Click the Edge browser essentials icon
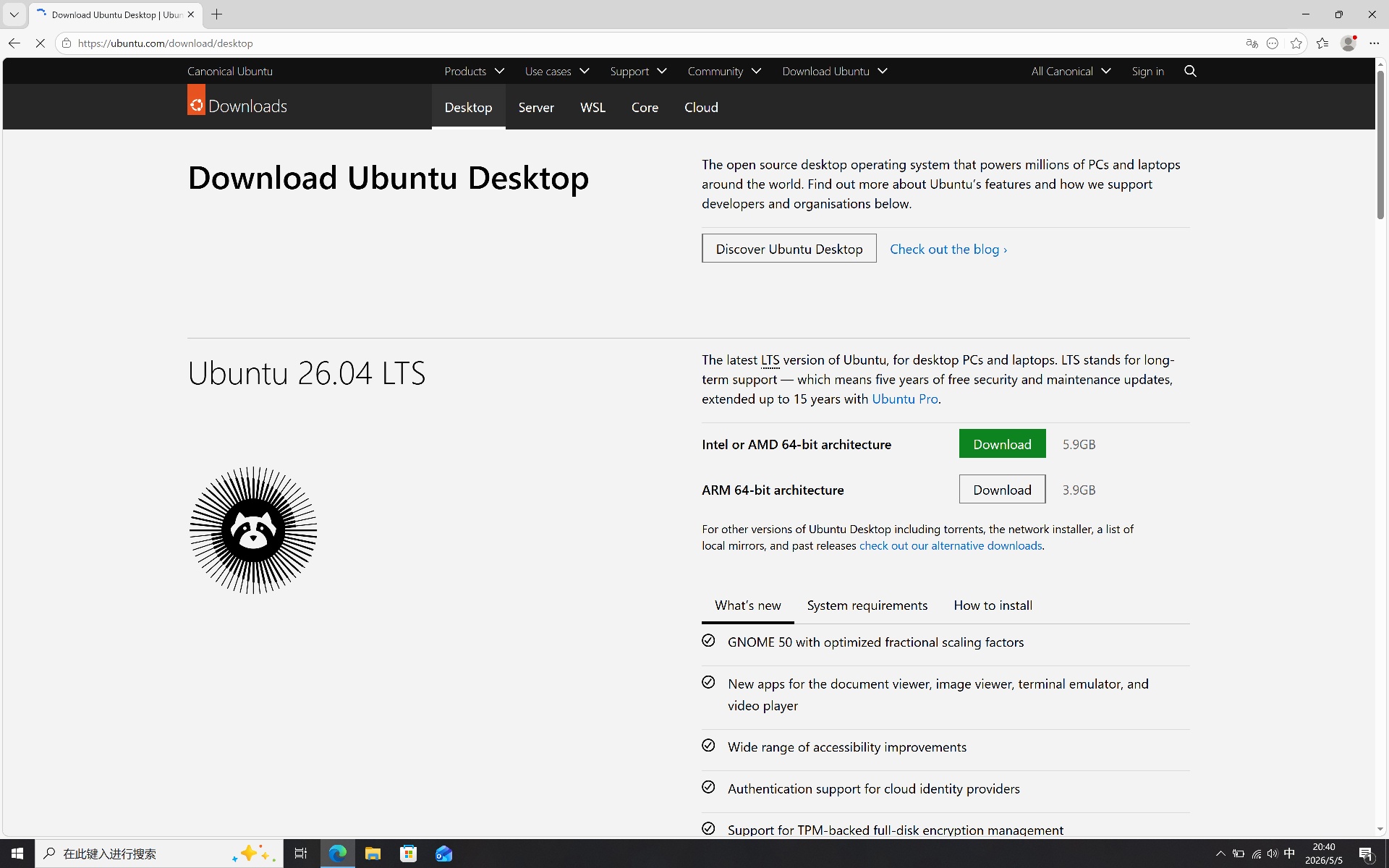Screen dimensions: 1389x868 click(1273, 43)
